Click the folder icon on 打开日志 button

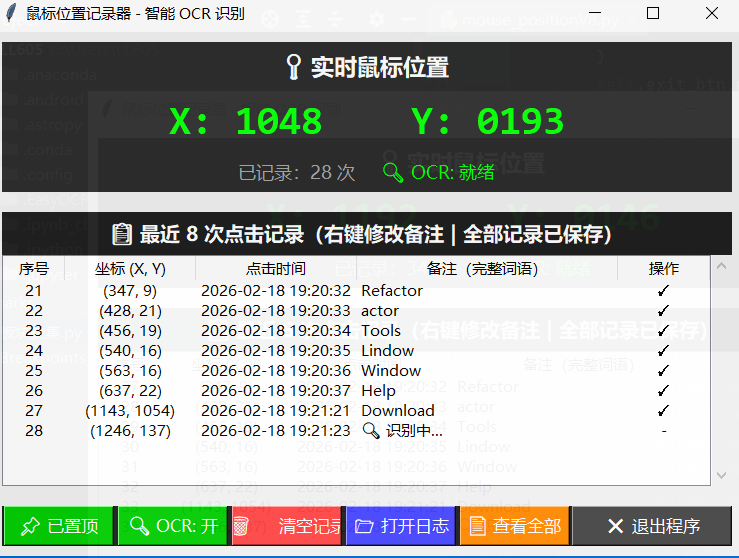pyautogui.click(x=365, y=526)
